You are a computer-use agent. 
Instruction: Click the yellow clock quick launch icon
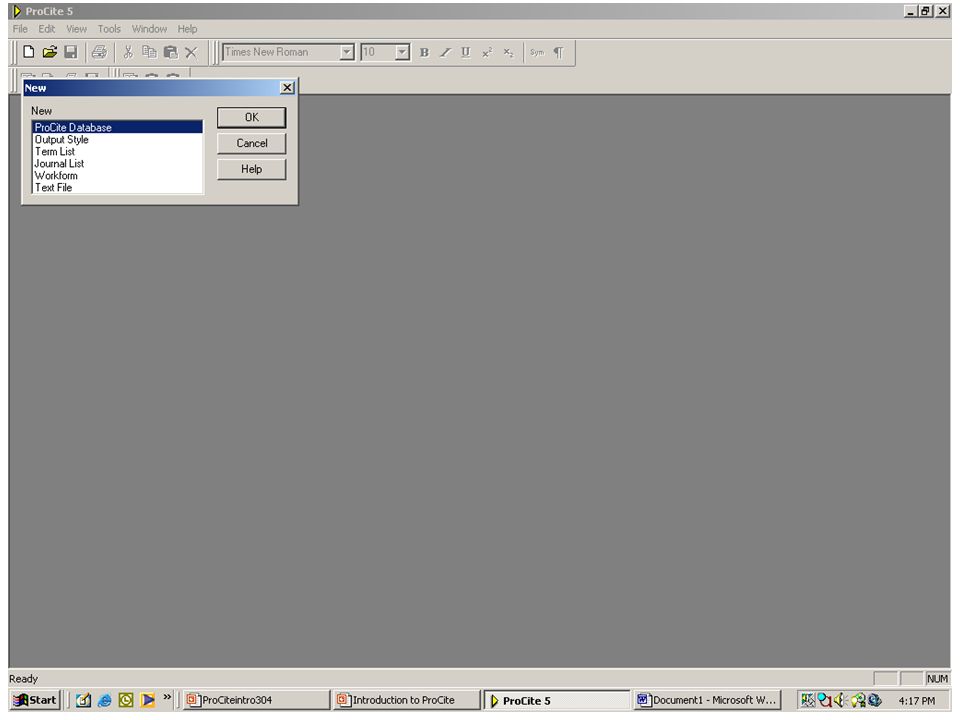pyautogui.click(x=126, y=700)
